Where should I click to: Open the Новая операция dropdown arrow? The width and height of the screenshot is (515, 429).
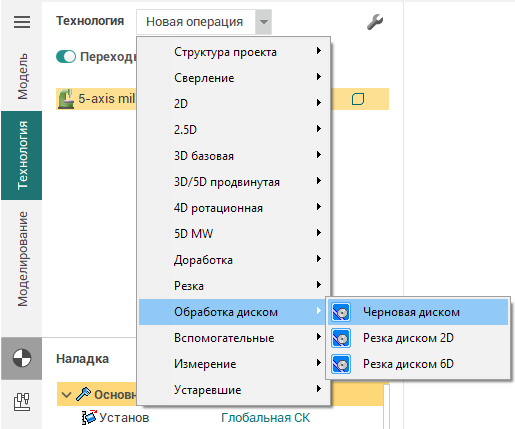tap(264, 22)
